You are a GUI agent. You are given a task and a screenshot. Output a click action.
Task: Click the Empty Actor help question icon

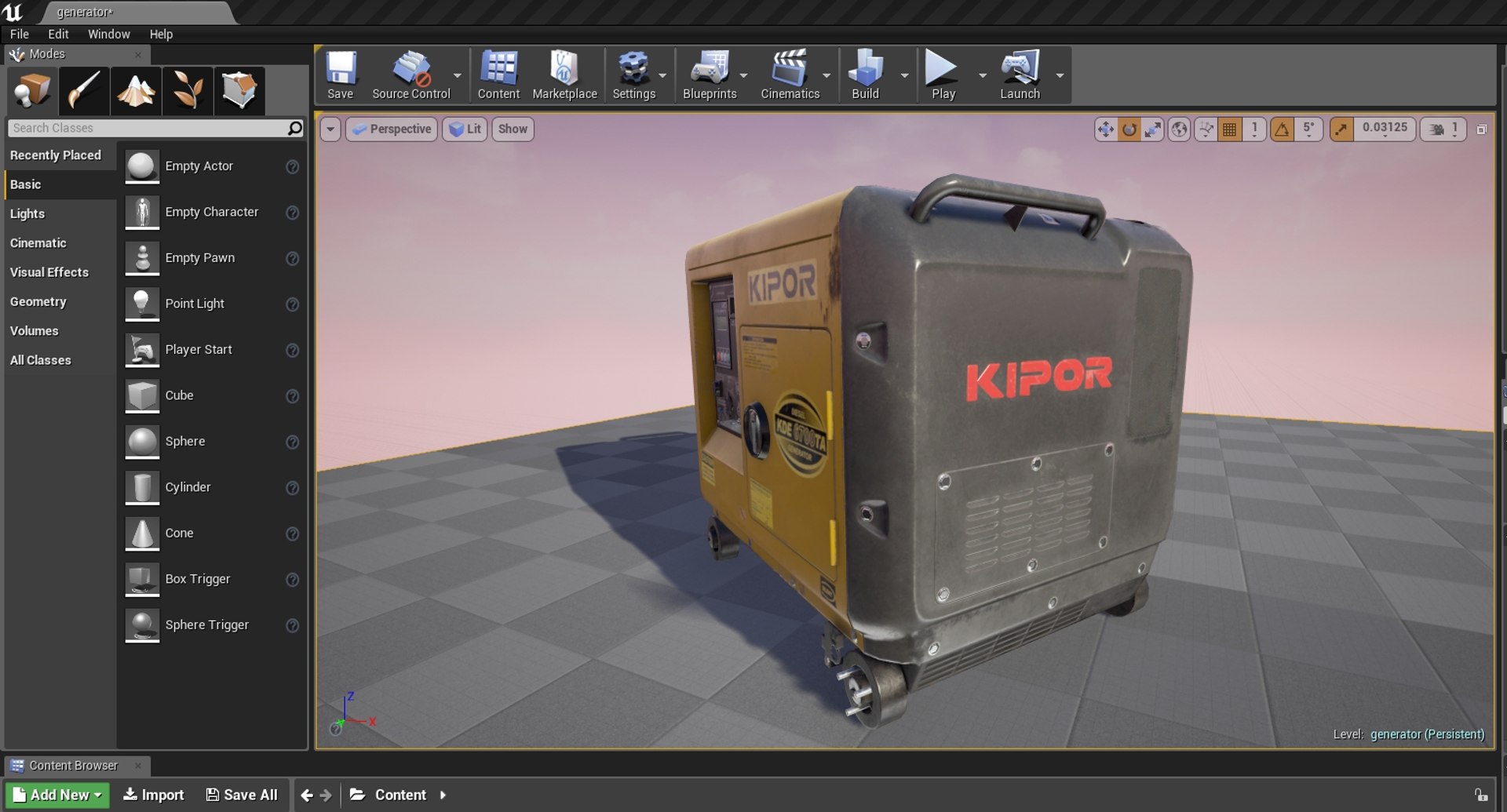[x=292, y=166]
